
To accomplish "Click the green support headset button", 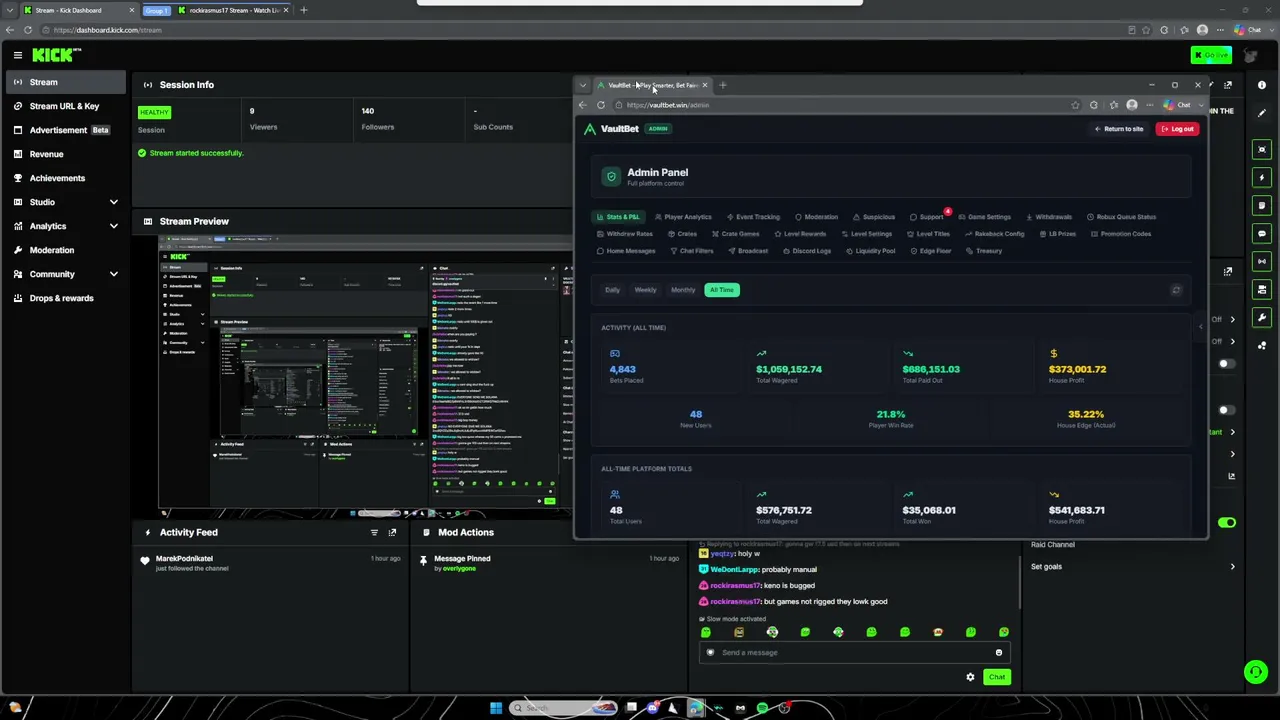I will 1255,672.
